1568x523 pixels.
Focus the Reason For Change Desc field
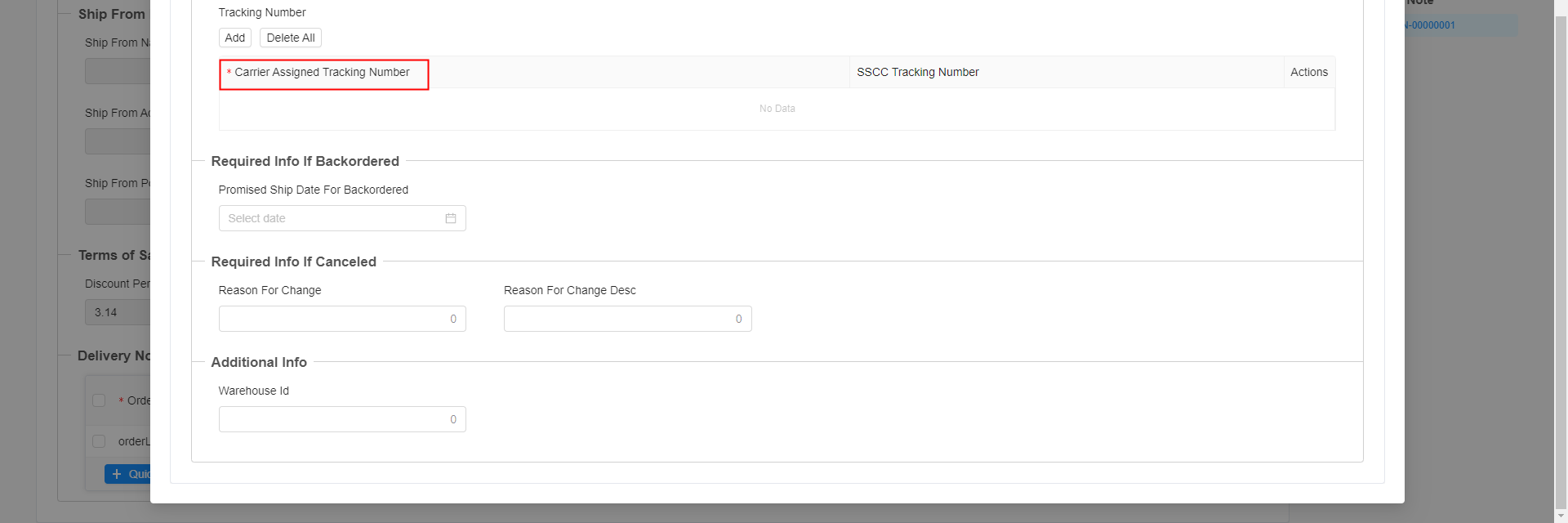tap(627, 319)
